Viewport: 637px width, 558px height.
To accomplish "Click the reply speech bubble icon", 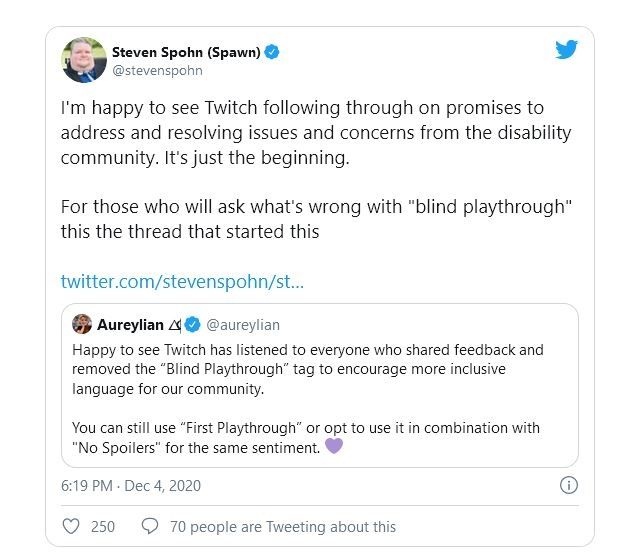I will click(150, 526).
